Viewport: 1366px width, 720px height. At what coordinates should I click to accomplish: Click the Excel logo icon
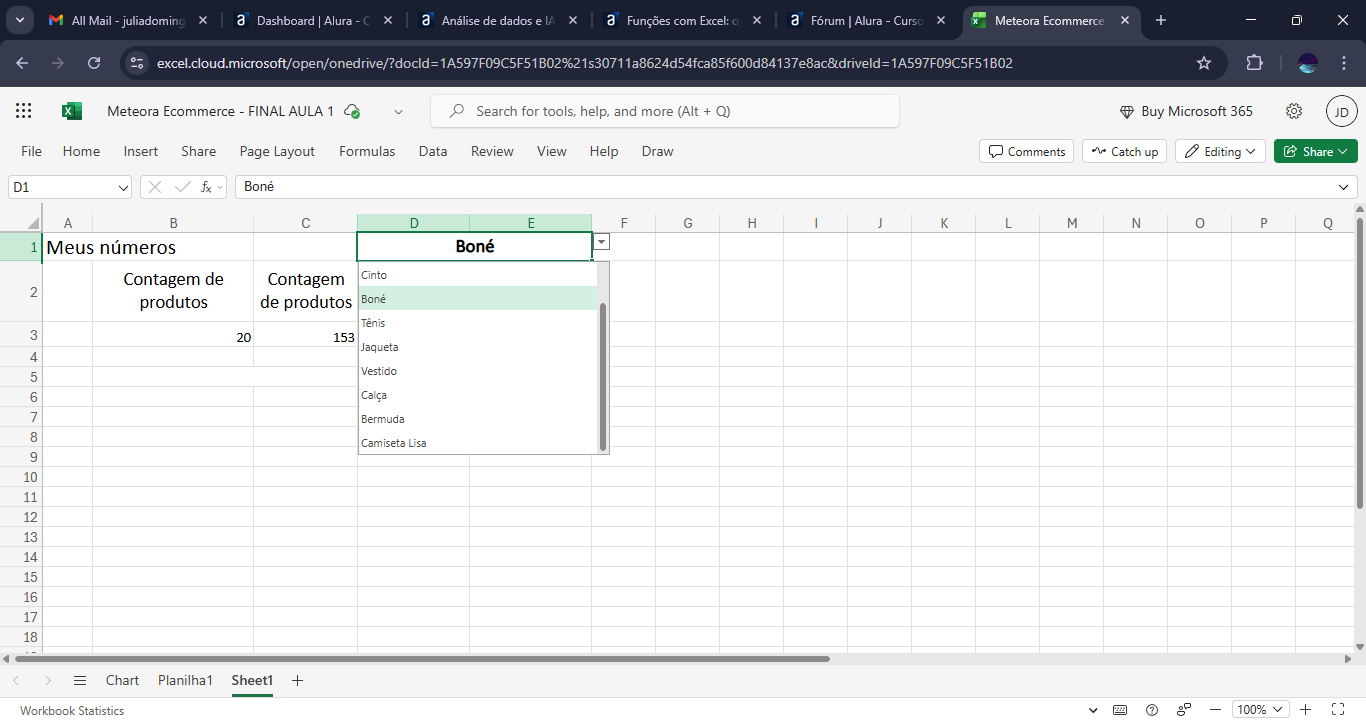tap(72, 111)
